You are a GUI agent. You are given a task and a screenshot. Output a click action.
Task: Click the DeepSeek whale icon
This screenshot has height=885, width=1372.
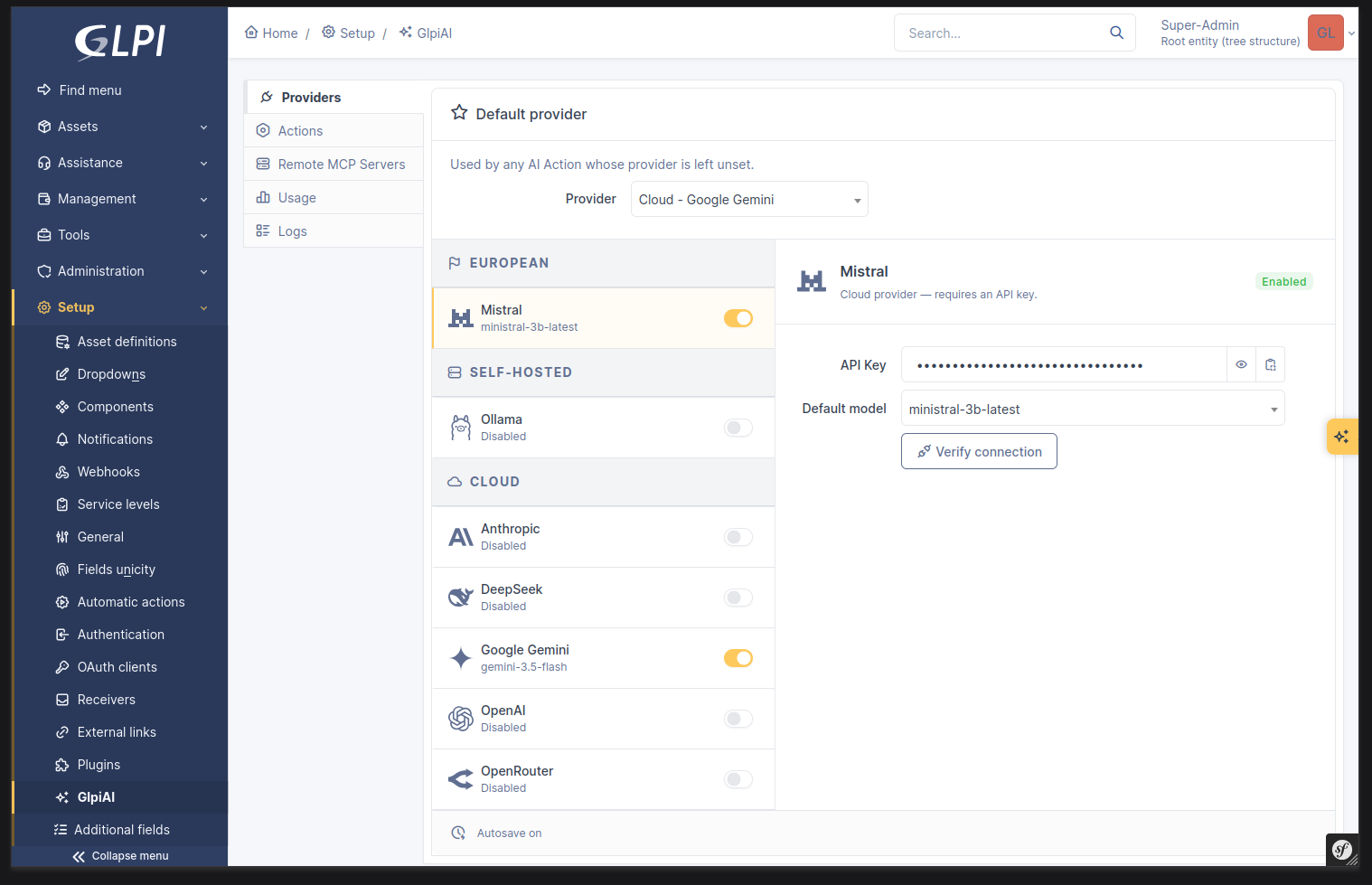461,598
